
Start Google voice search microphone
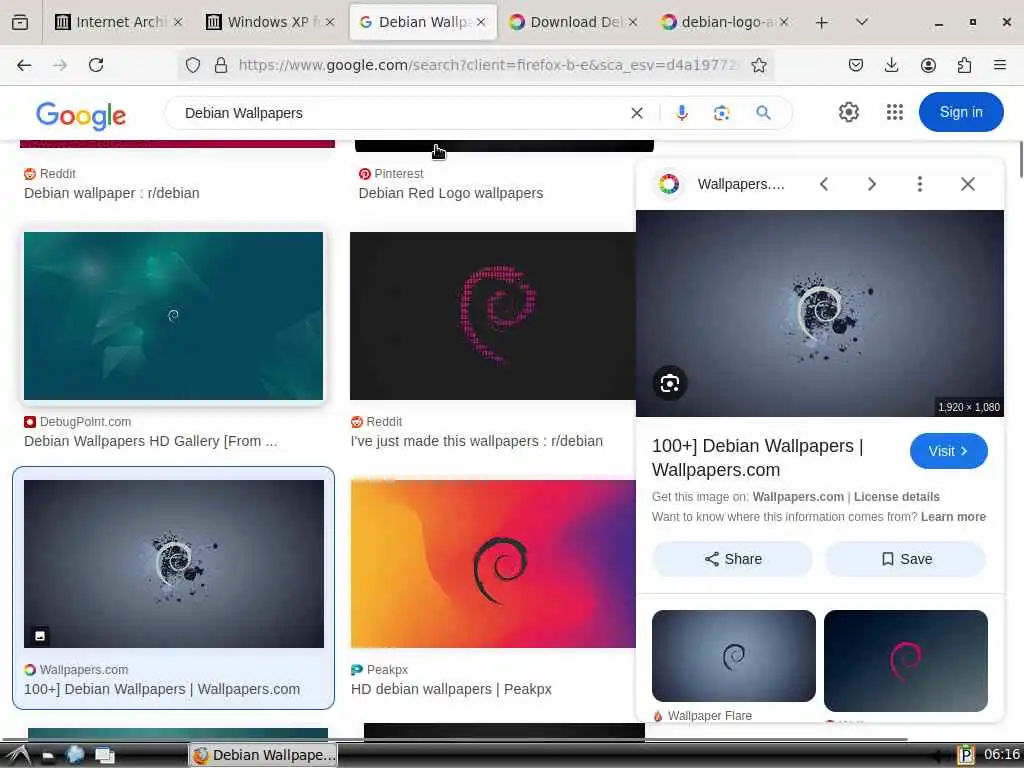point(682,113)
